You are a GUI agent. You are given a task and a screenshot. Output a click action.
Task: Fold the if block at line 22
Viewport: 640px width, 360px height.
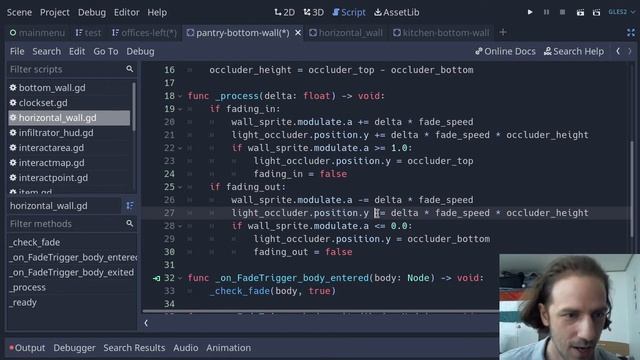pyautogui.click(x=180, y=148)
